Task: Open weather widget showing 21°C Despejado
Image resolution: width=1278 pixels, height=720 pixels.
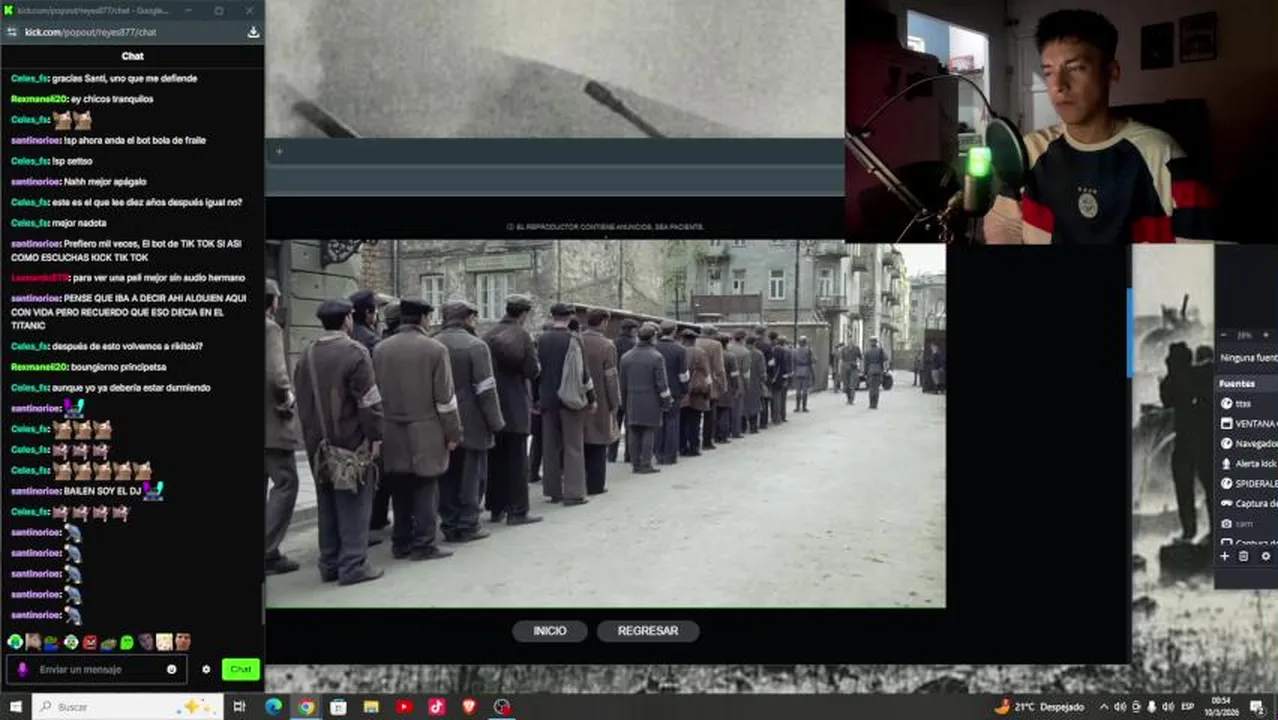Action: (x=1039, y=707)
